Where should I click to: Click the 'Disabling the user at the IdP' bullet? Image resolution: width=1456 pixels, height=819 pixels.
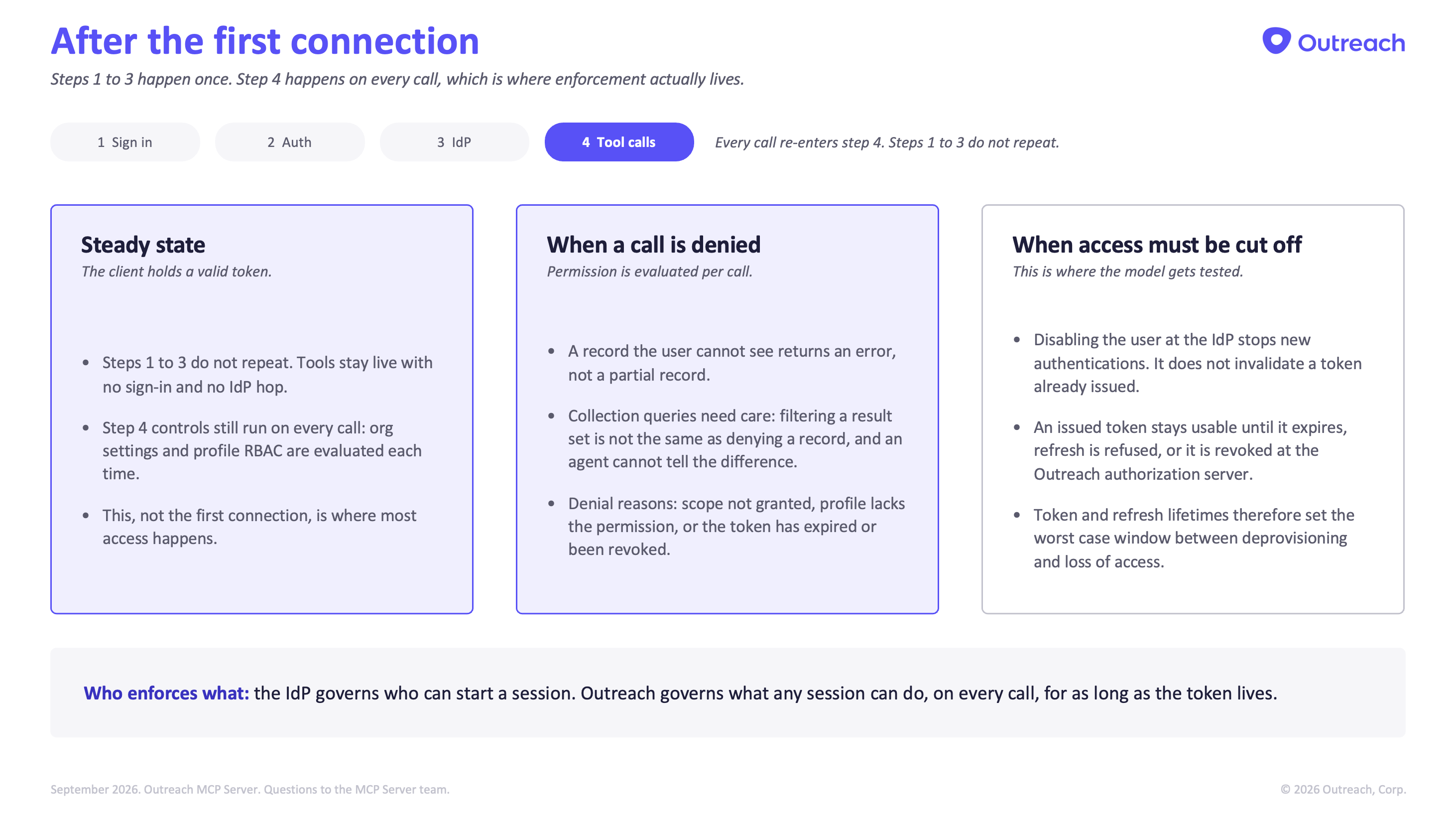1197,363
